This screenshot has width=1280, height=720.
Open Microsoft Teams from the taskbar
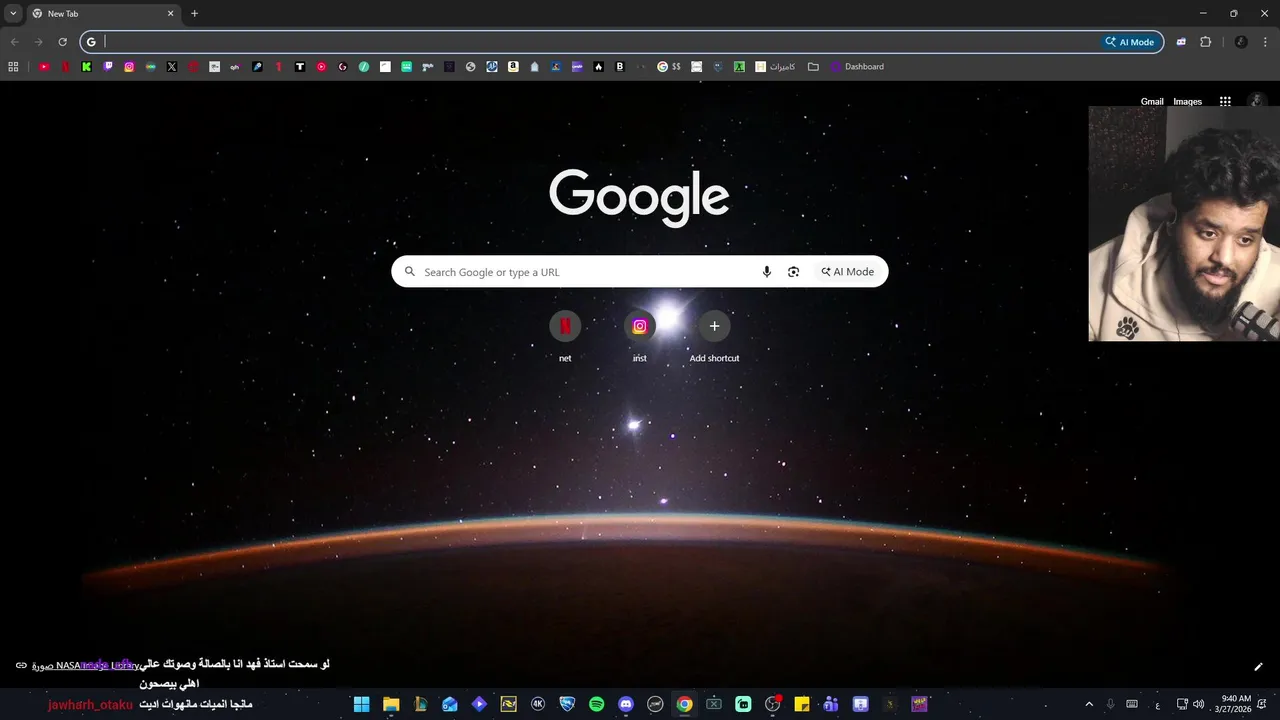click(x=831, y=704)
